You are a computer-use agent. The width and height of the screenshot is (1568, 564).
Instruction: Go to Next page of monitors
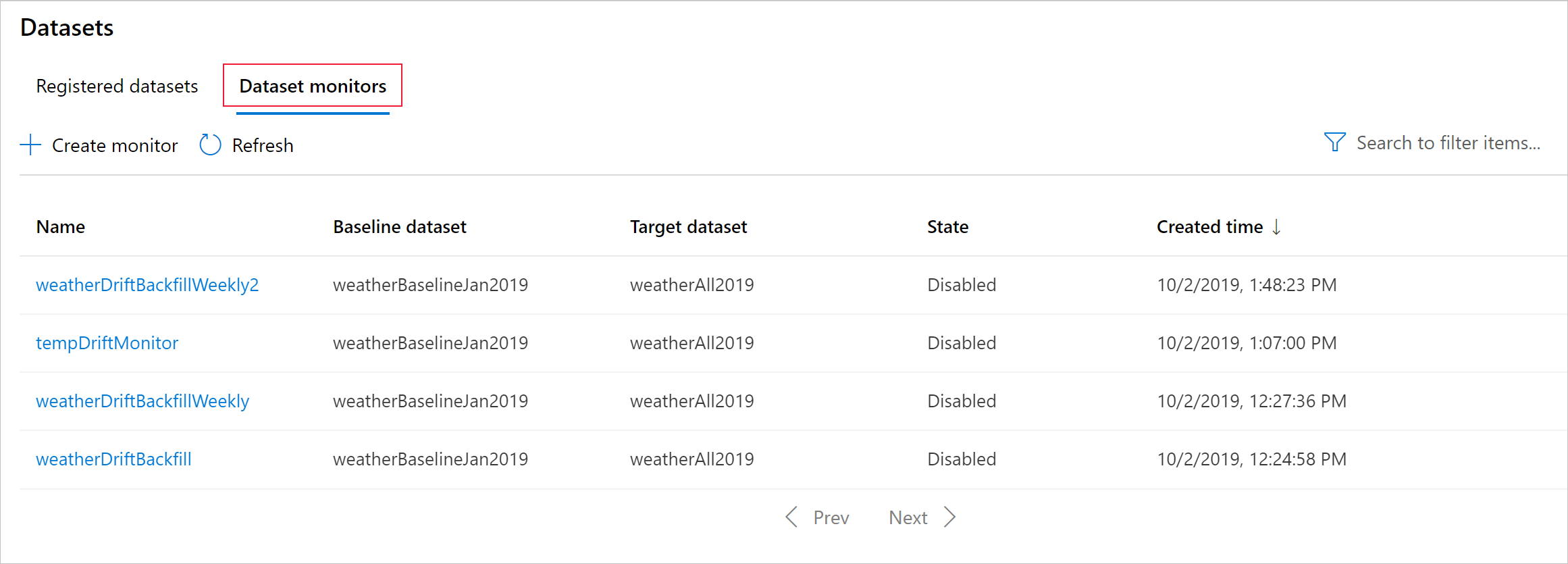(908, 517)
